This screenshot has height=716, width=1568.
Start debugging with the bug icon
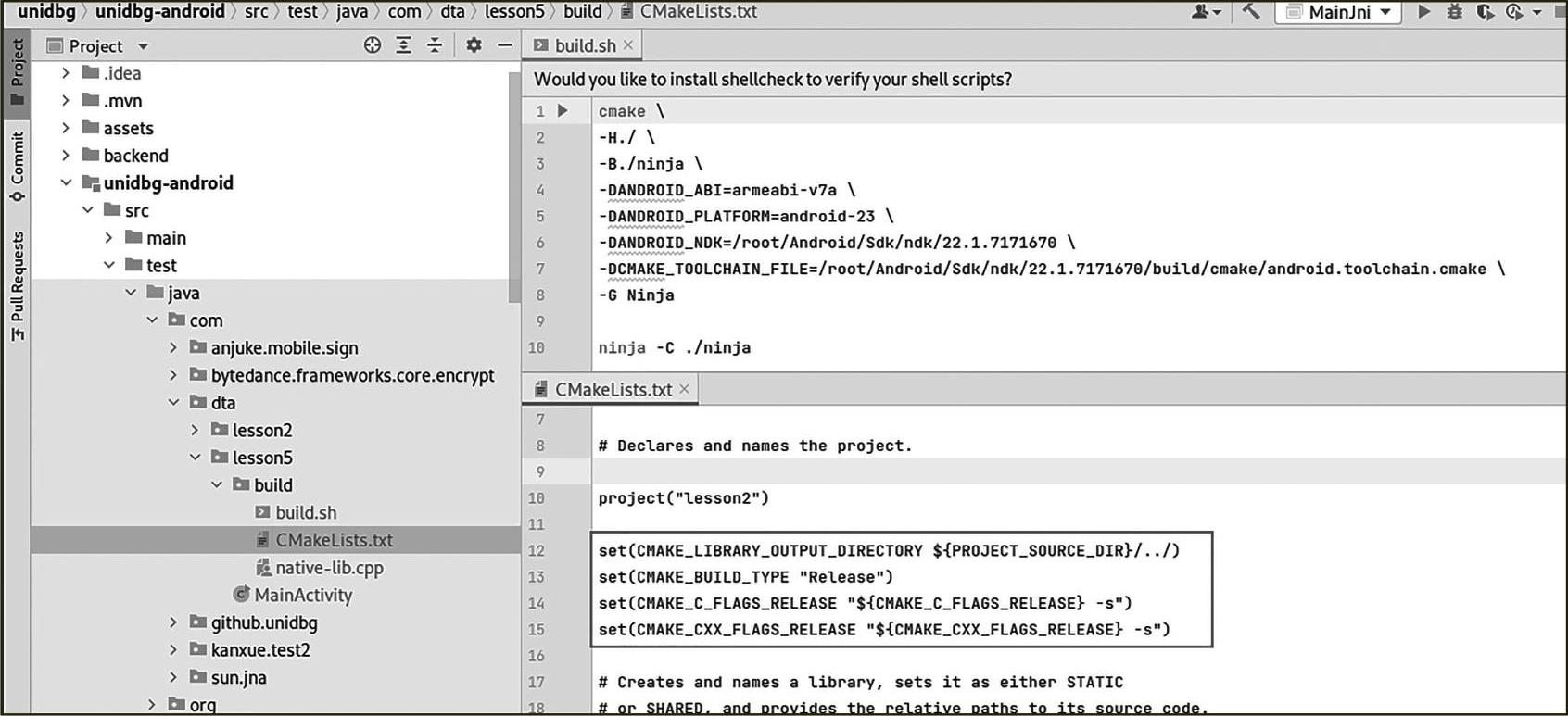pyautogui.click(x=1454, y=12)
